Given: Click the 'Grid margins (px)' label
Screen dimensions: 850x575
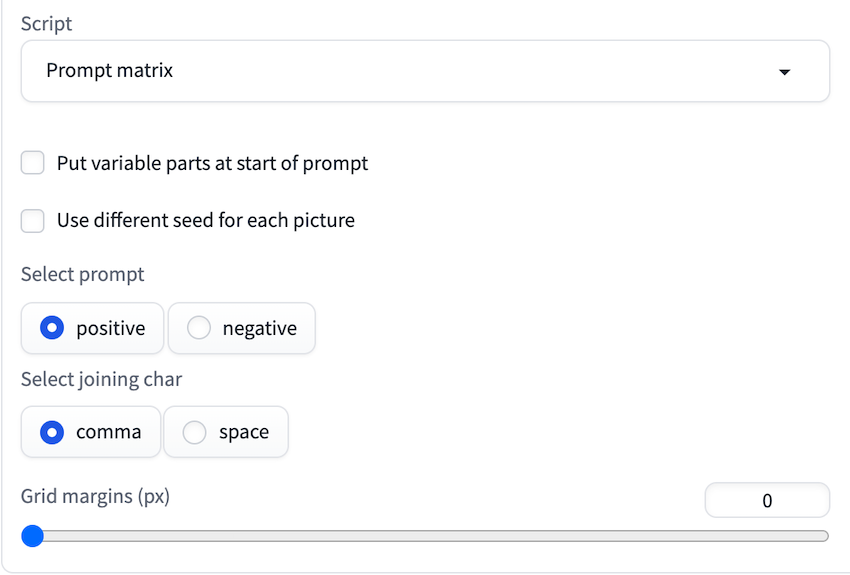Looking at the screenshot, I should click(x=95, y=495).
